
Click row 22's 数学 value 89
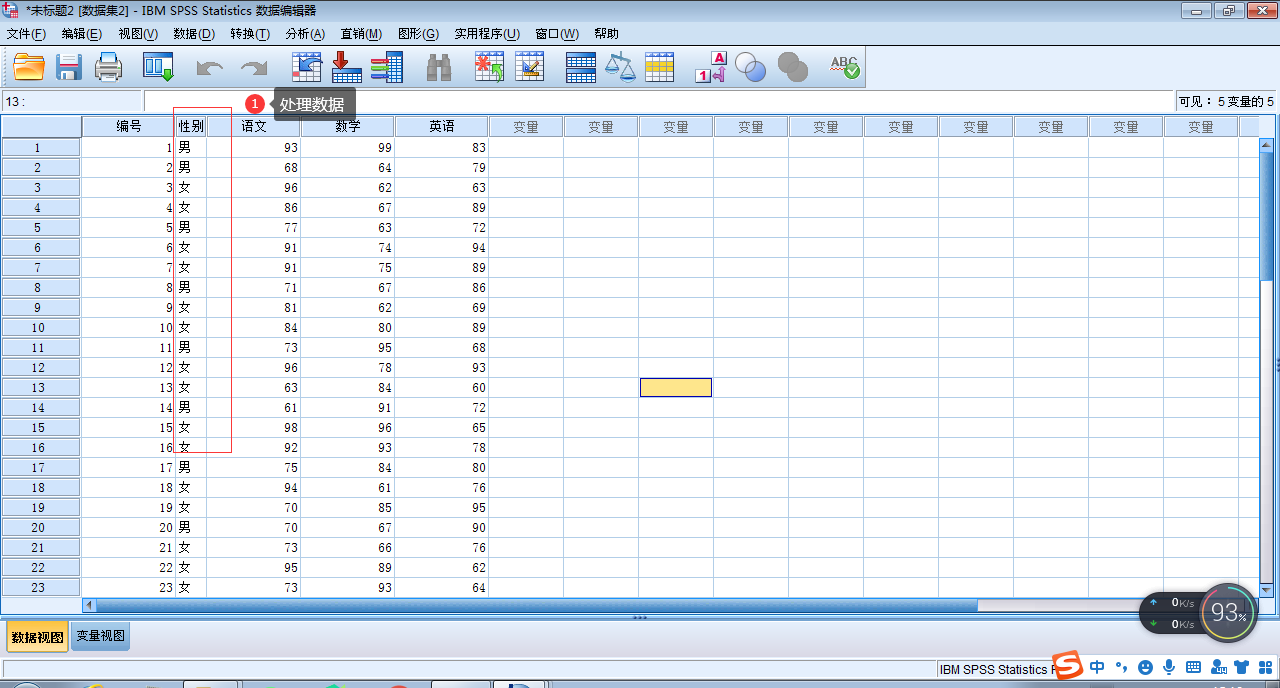click(347, 567)
